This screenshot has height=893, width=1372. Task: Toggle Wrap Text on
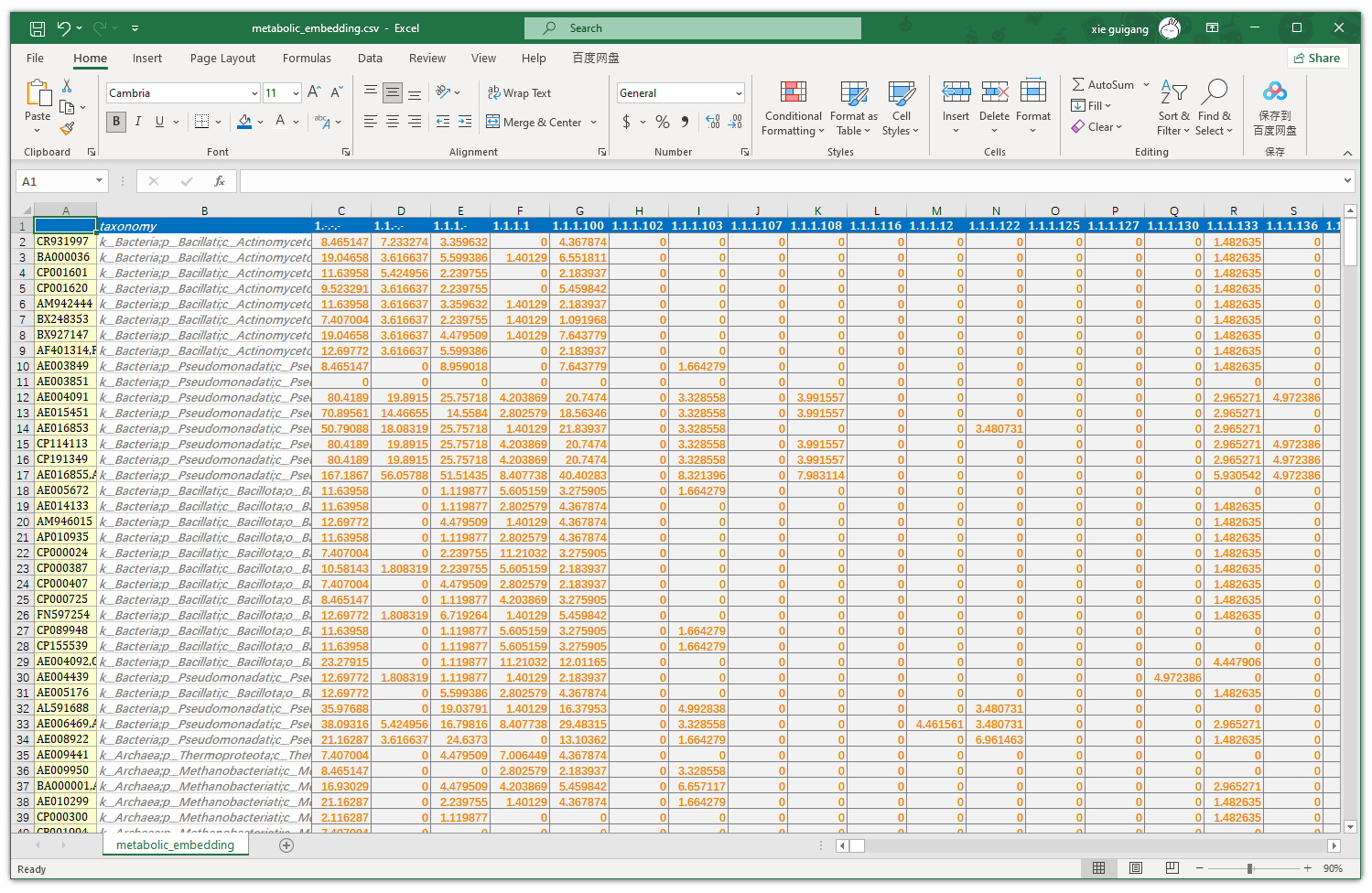519,92
